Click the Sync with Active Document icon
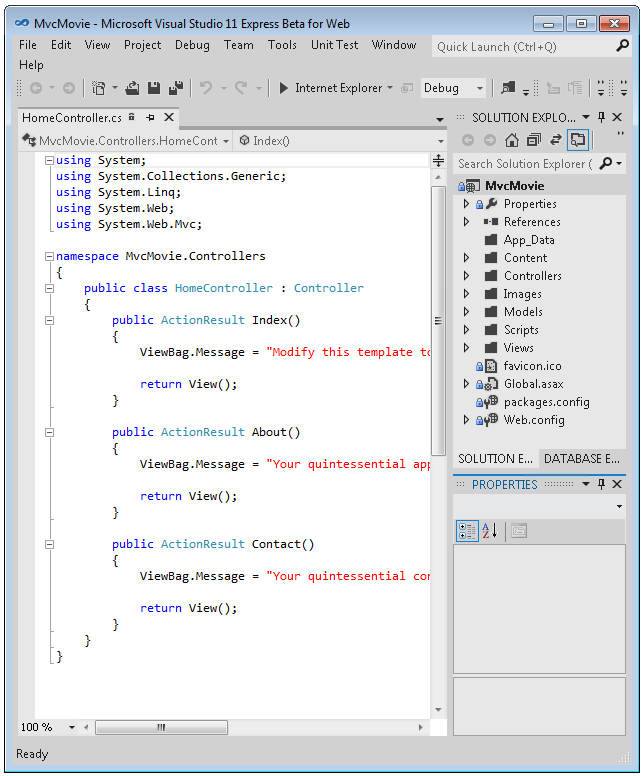 click(x=555, y=141)
